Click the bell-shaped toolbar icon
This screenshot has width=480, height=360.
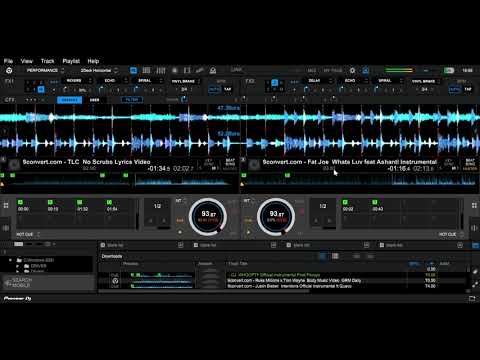click(x=213, y=70)
